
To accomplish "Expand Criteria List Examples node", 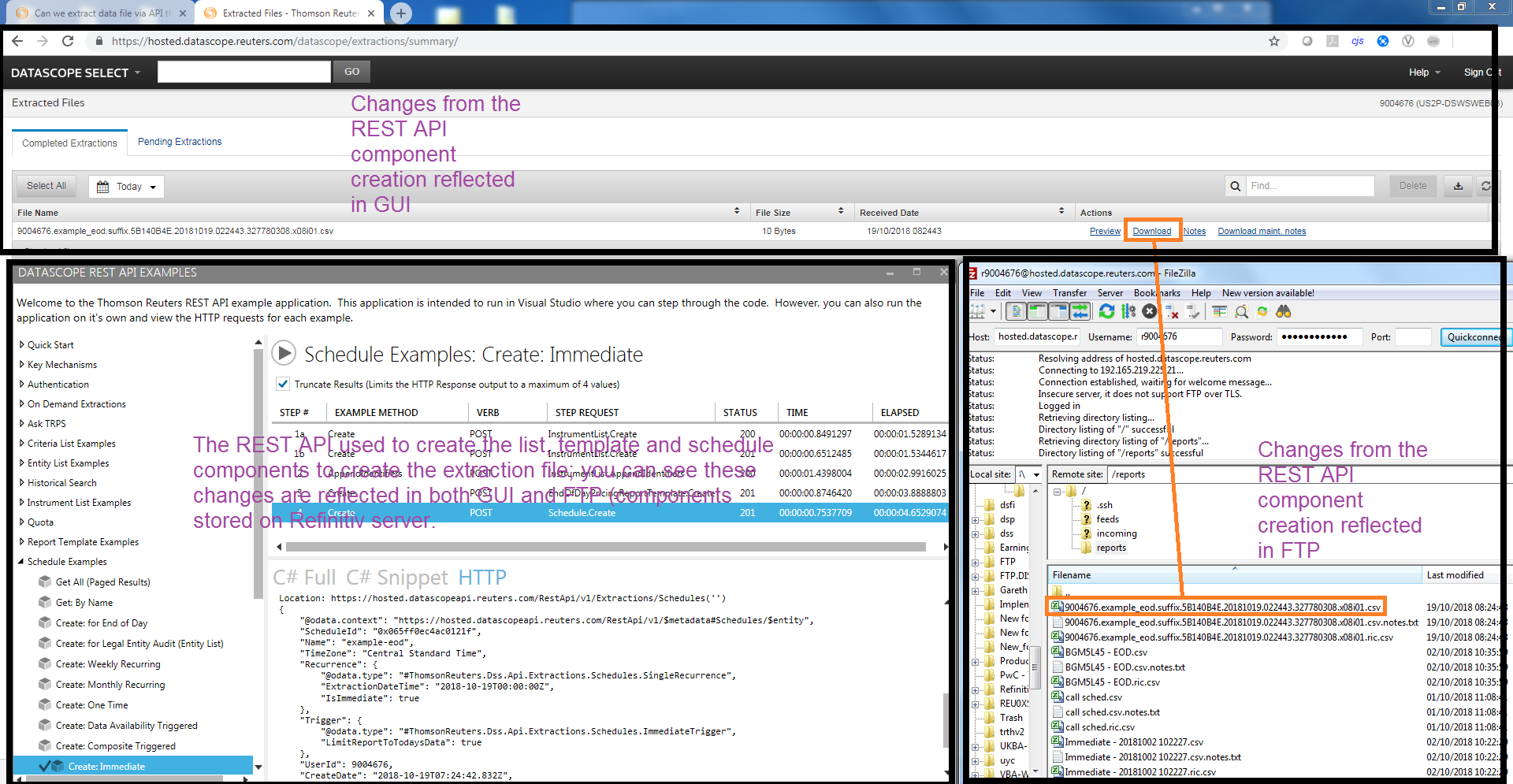I will (x=22, y=443).
